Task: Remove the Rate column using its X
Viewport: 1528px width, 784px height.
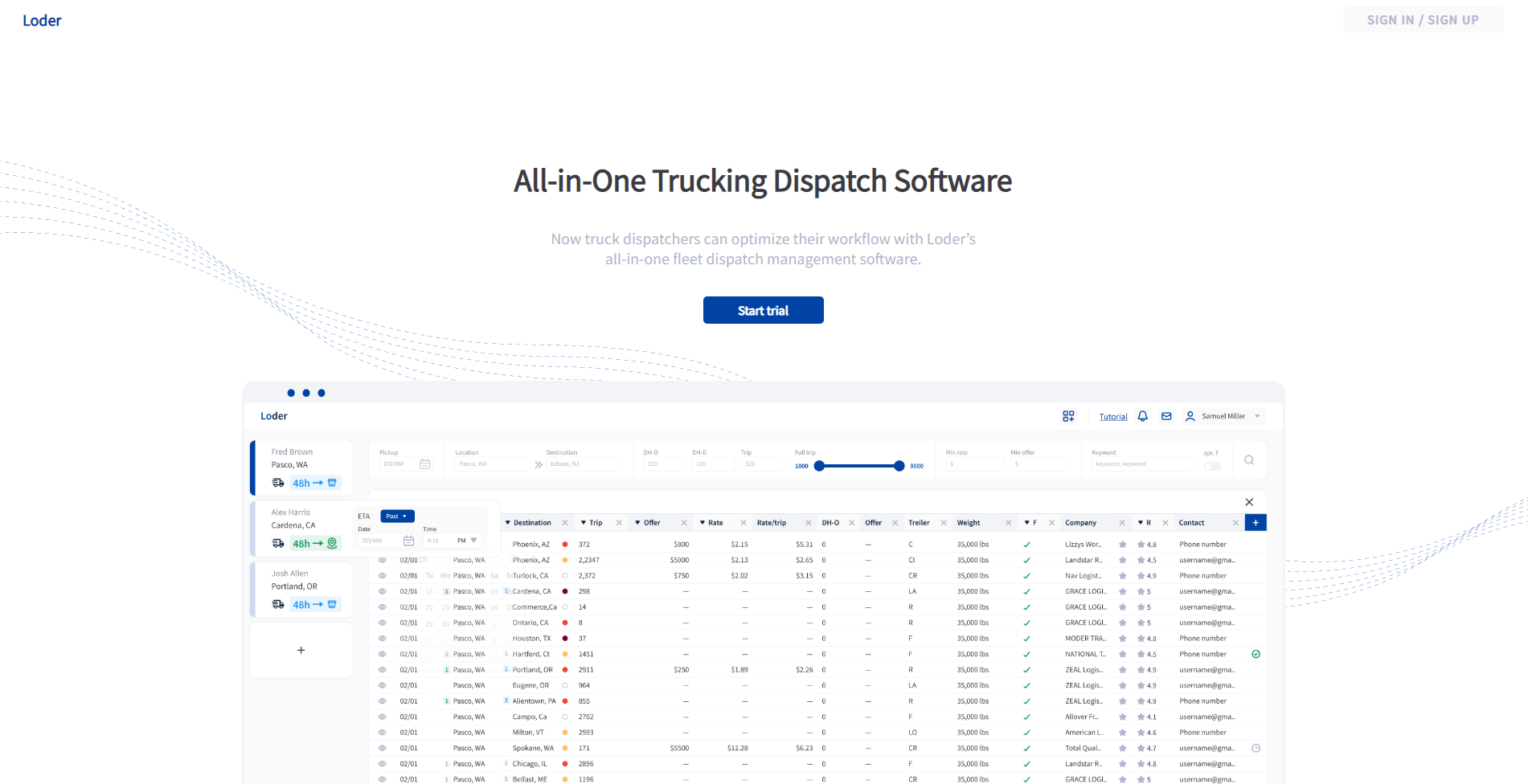Action: (x=744, y=523)
